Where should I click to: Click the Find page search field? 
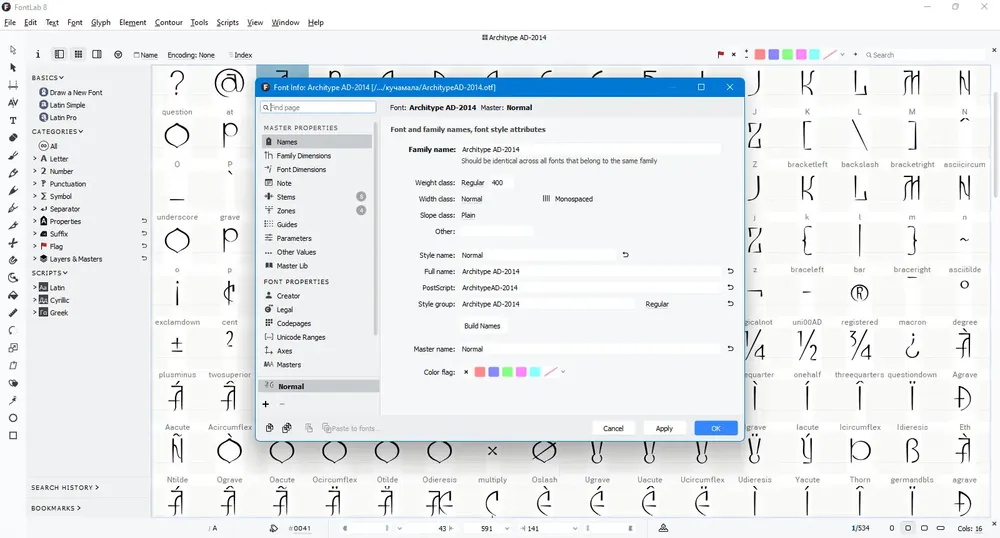pyautogui.click(x=318, y=108)
